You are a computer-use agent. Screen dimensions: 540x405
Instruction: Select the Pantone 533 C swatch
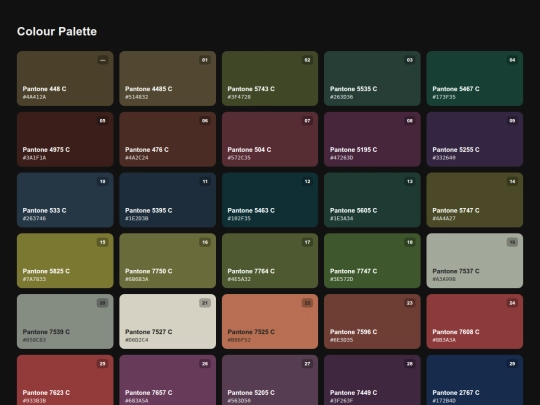pyautogui.click(x=65, y=200)
